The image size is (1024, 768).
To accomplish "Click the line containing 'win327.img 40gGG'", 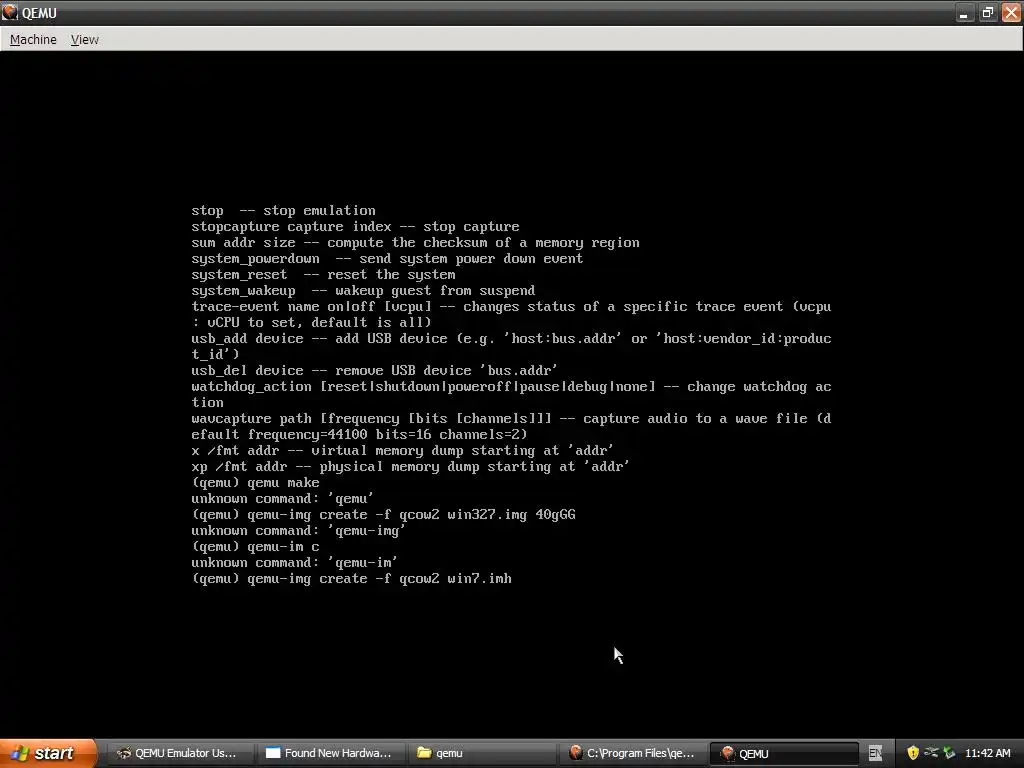I will click(383, 515).
